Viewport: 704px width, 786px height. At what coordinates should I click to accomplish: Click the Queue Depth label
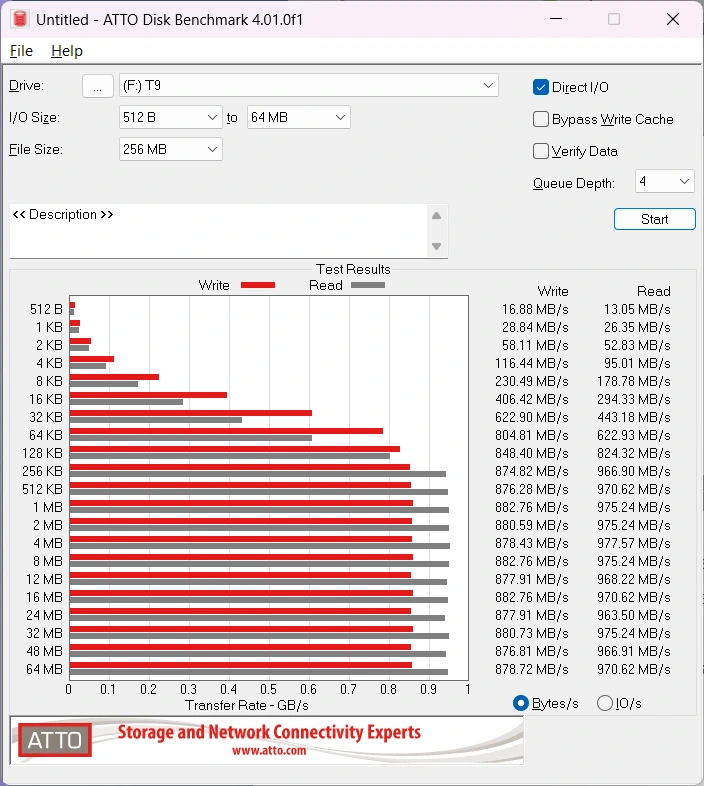click(574, 183)
